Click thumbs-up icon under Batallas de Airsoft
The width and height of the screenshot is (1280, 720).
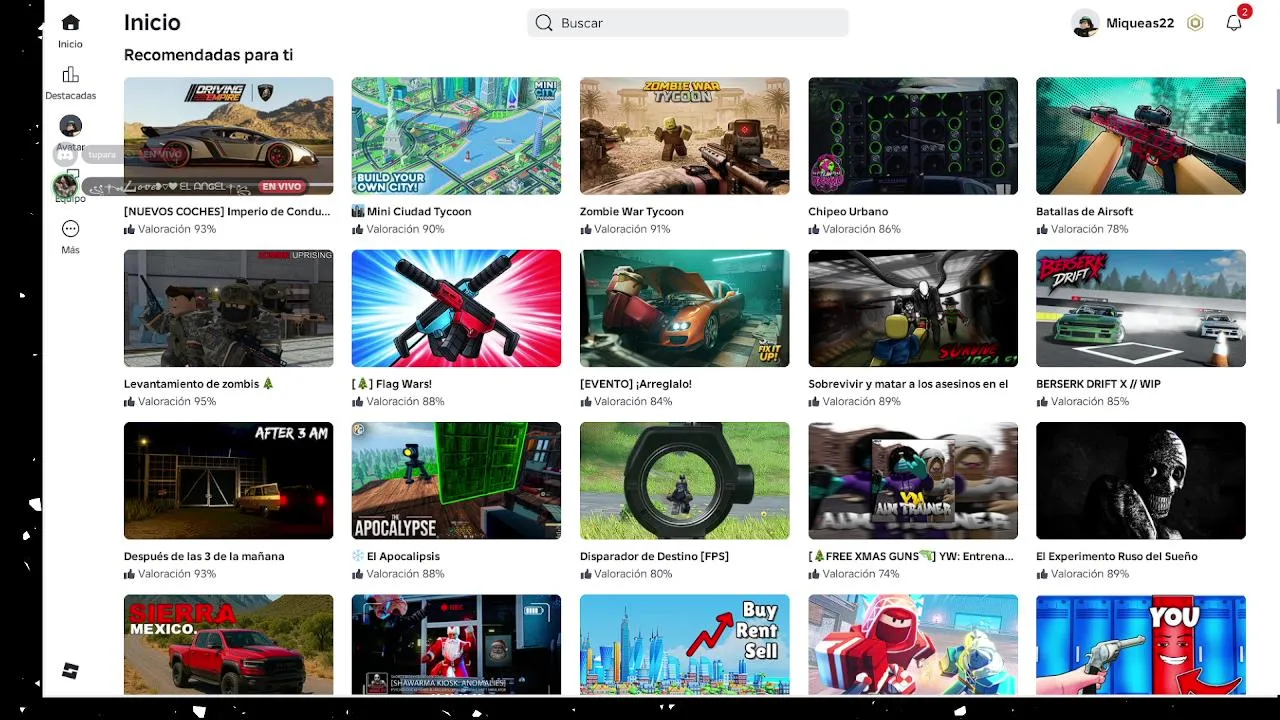1042,229
